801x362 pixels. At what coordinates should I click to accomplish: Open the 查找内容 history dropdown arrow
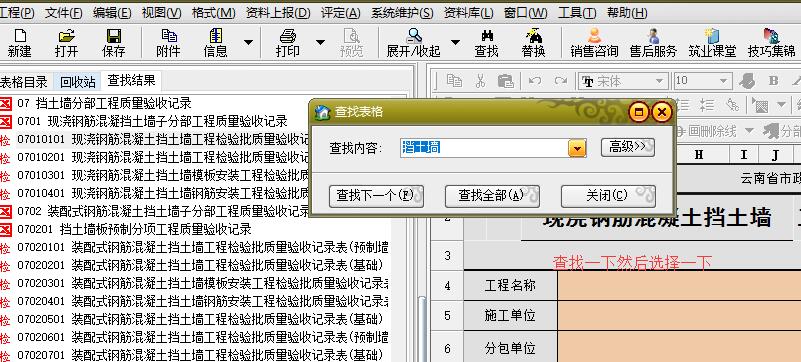(x=577, y=148)
